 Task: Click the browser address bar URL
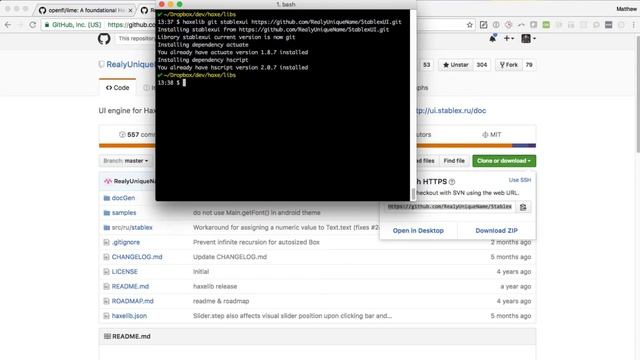coord(131,25)
